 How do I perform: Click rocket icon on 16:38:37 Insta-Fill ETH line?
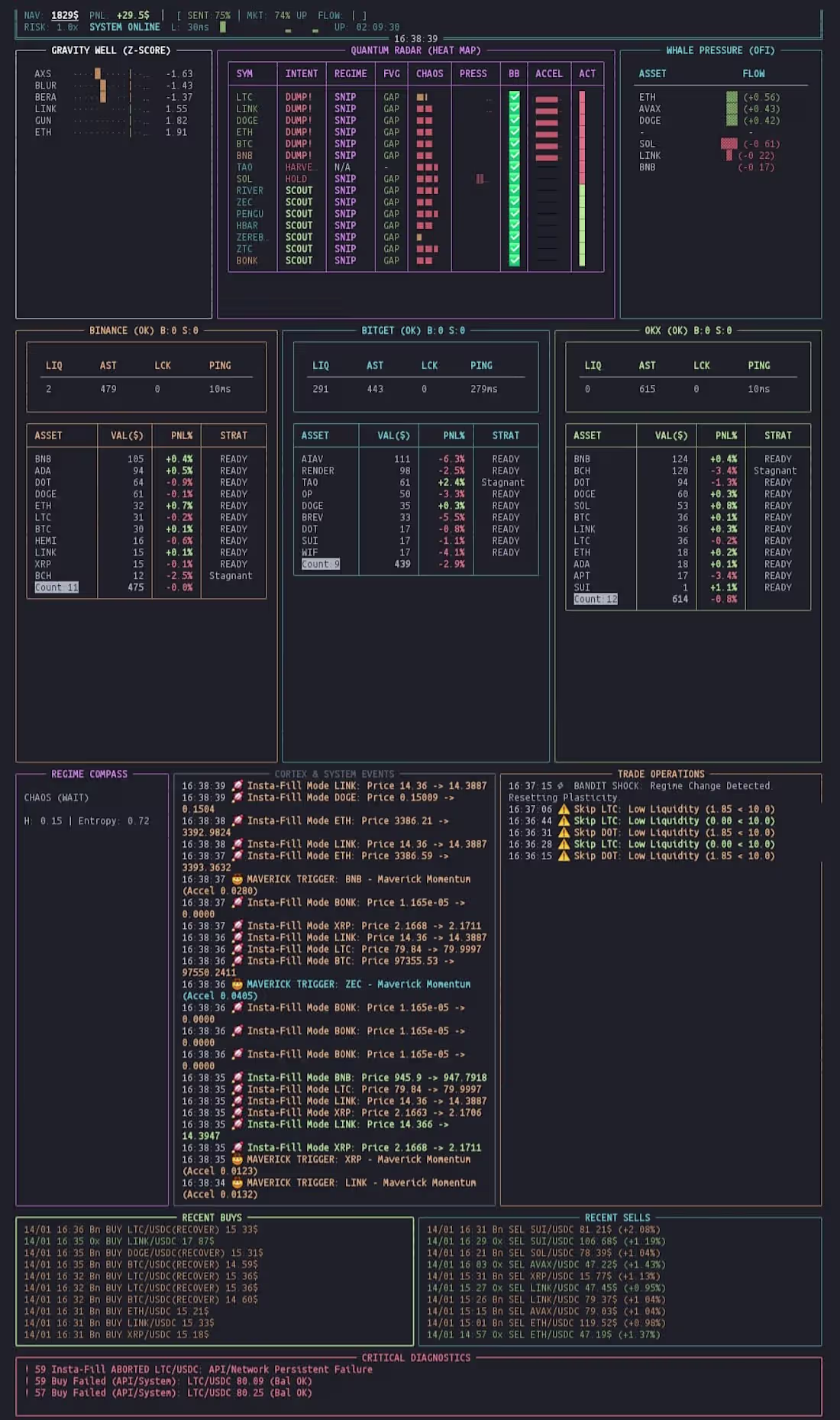237,856
